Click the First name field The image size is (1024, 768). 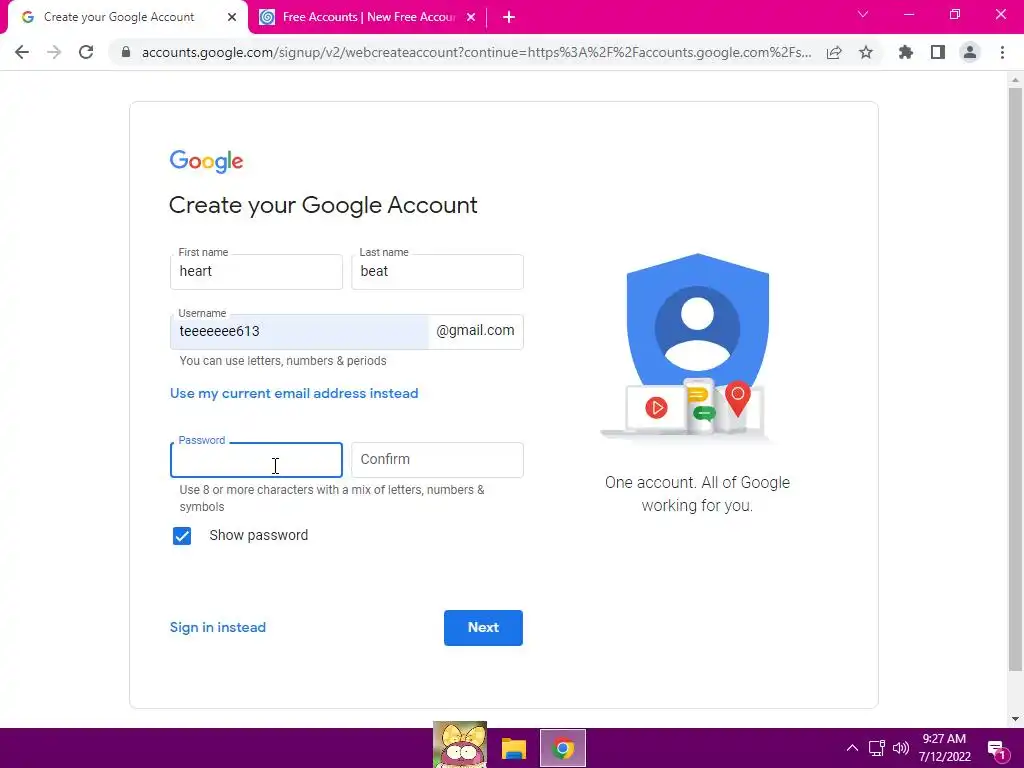[x=256, y=272]
